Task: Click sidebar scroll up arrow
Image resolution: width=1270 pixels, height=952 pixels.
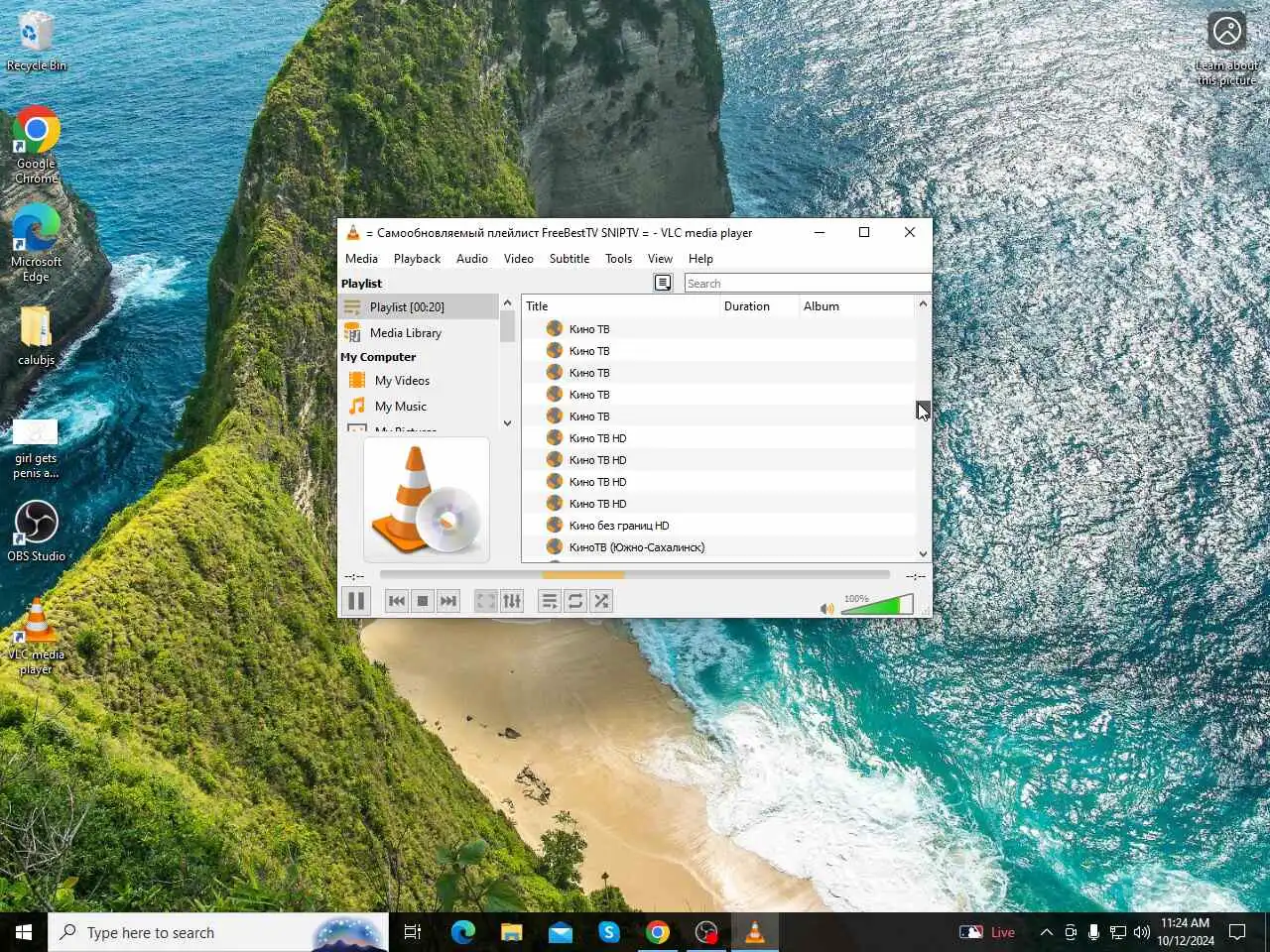Action: (x=507, y=302)
